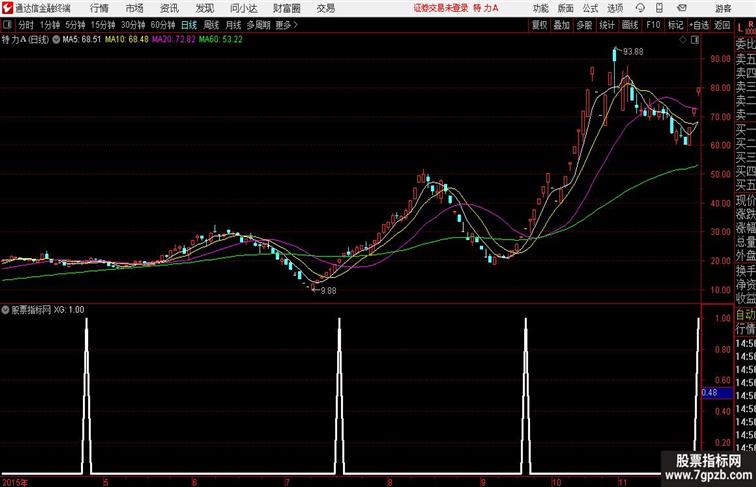The height and width of the screenshot is (487, 756).
Task: Switch to 60分钟 period
Action: [x=163, y=25]
